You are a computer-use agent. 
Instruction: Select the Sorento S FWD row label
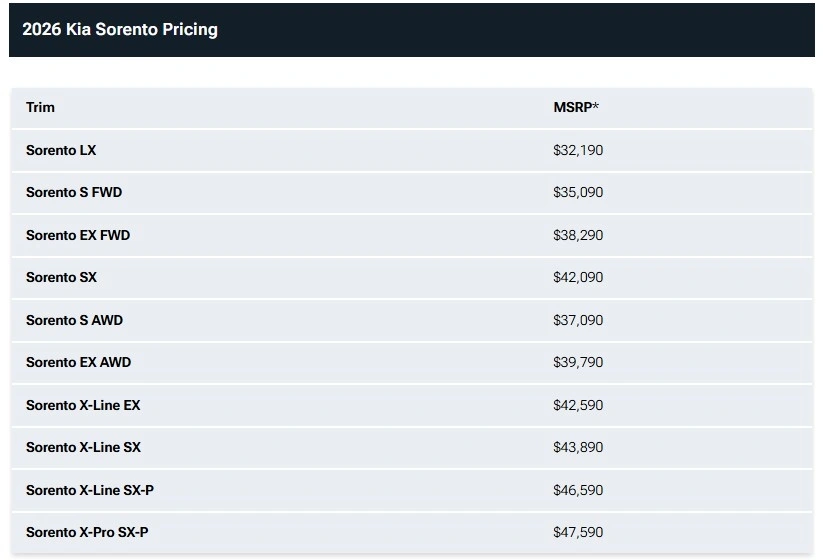point(74,192)
